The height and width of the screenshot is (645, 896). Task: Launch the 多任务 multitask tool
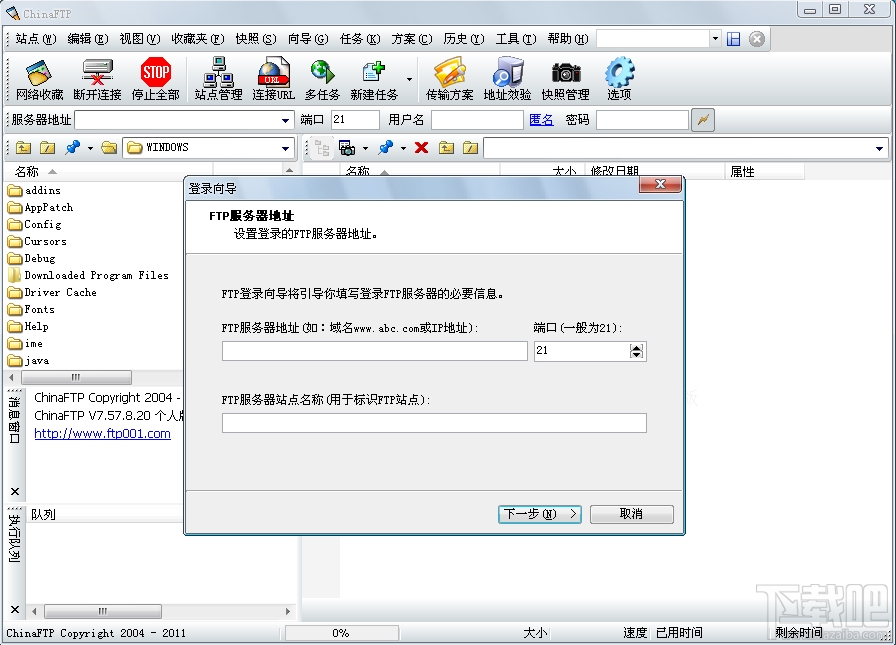322,80
